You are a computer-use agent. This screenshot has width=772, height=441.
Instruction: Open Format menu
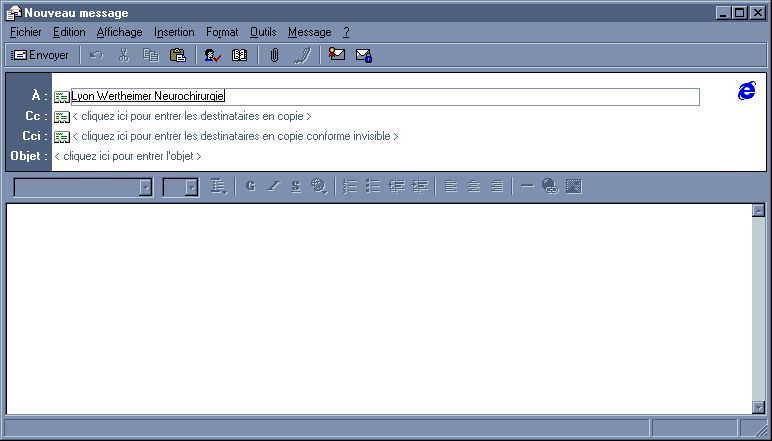tap(222, 32)
